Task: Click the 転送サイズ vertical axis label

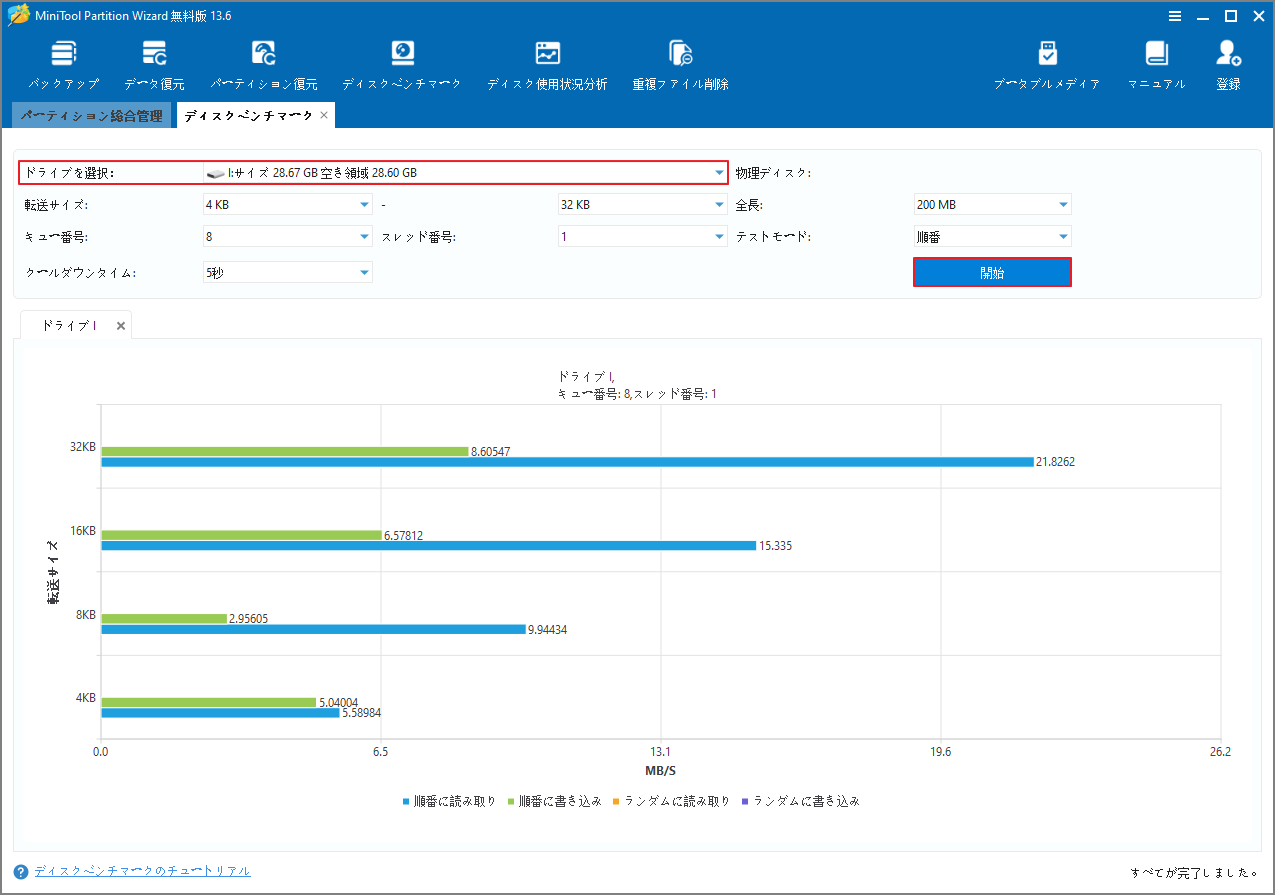Action: (52, 572)
